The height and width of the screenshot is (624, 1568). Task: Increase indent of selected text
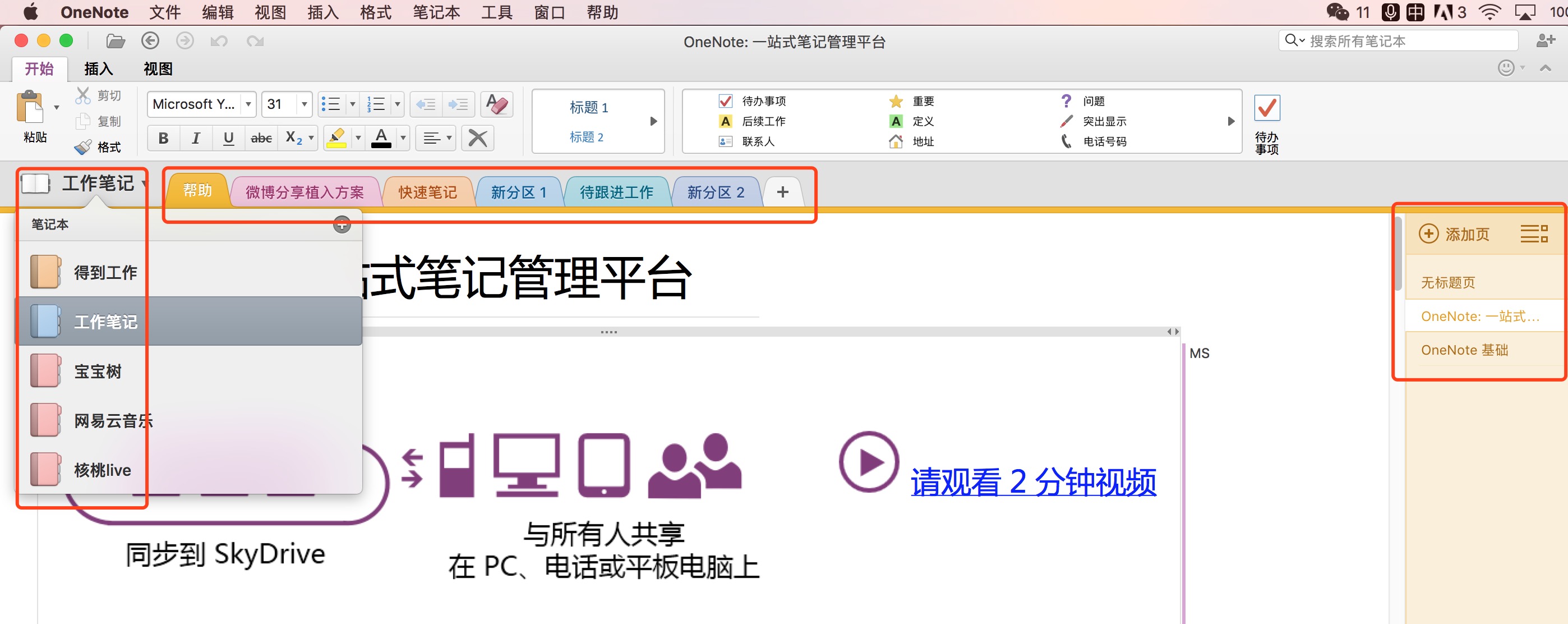pyautogui.click(x=458, y=104)
